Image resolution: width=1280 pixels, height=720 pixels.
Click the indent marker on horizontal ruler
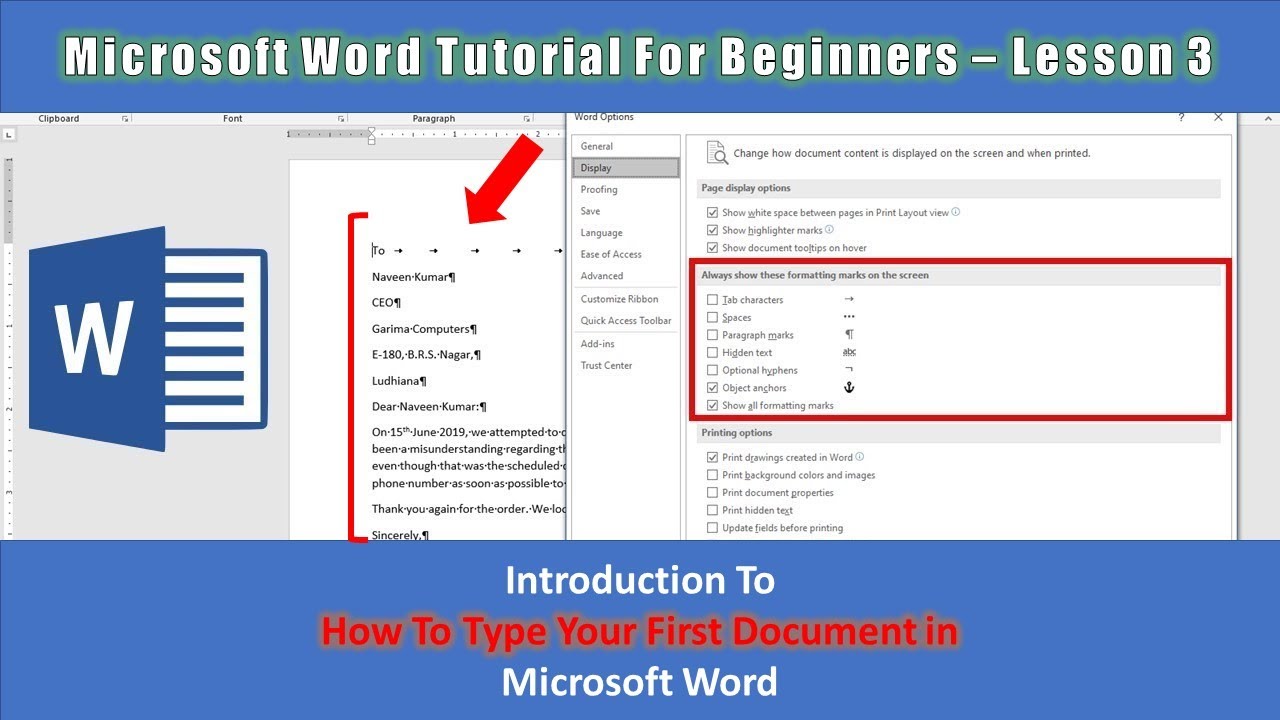pyautogui.click(x=372, y=135)
